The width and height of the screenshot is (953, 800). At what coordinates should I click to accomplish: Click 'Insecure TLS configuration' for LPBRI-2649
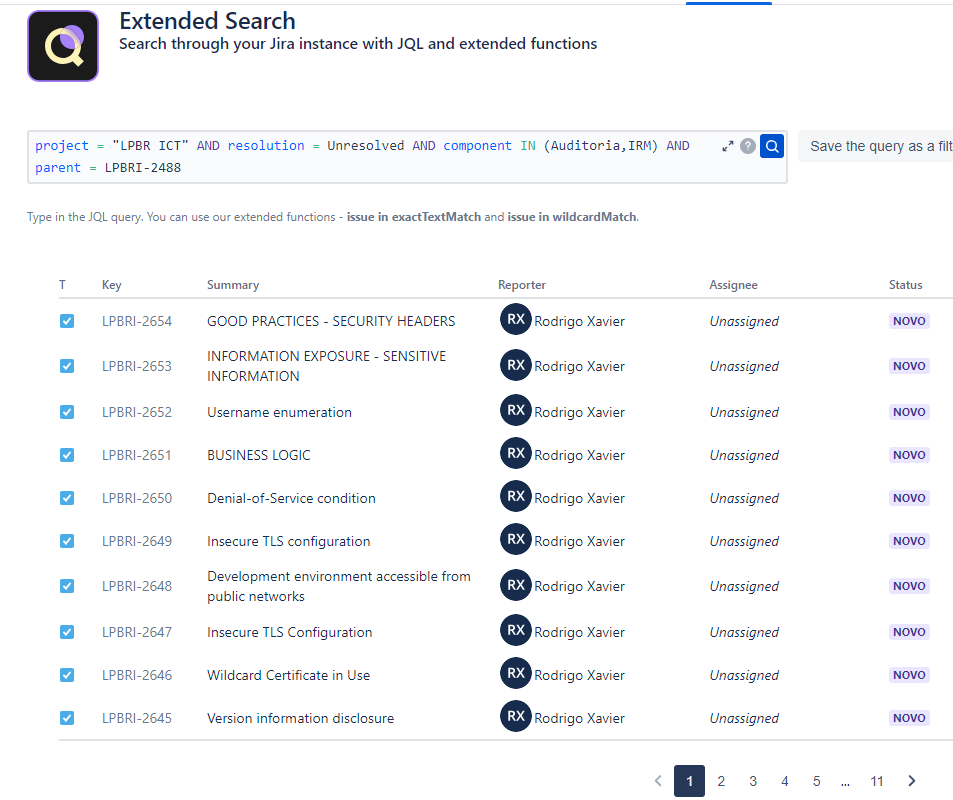288,541
